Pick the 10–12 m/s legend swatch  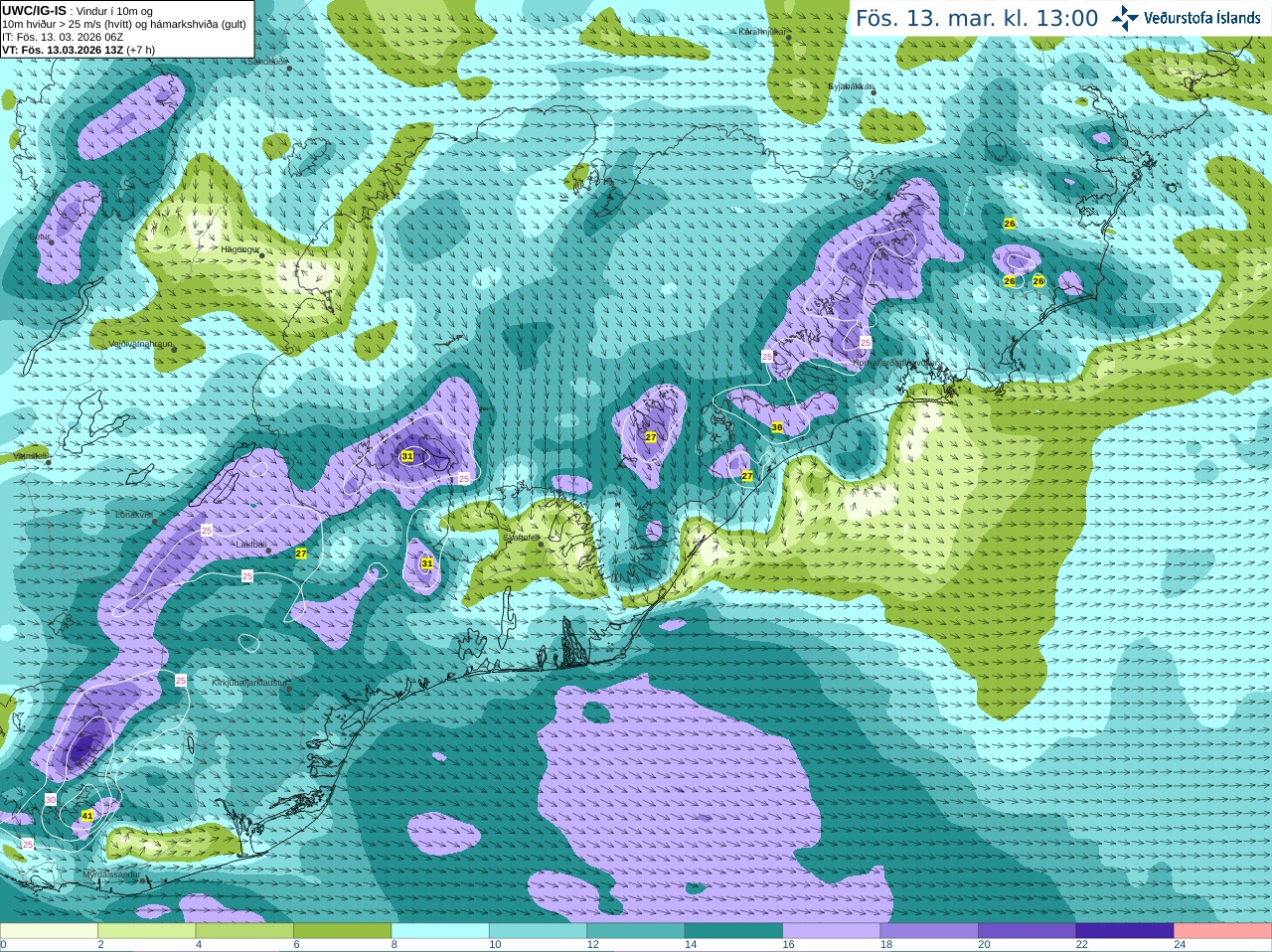click(538, 931)
